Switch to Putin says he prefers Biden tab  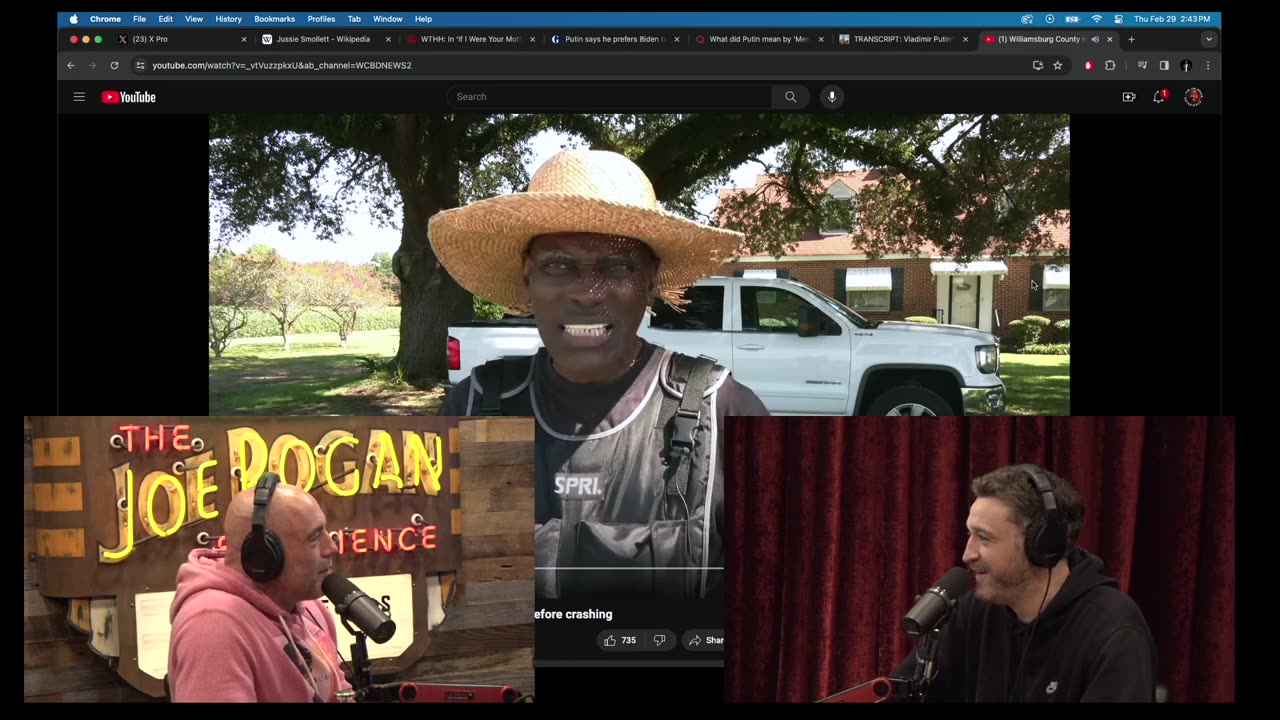615,39
